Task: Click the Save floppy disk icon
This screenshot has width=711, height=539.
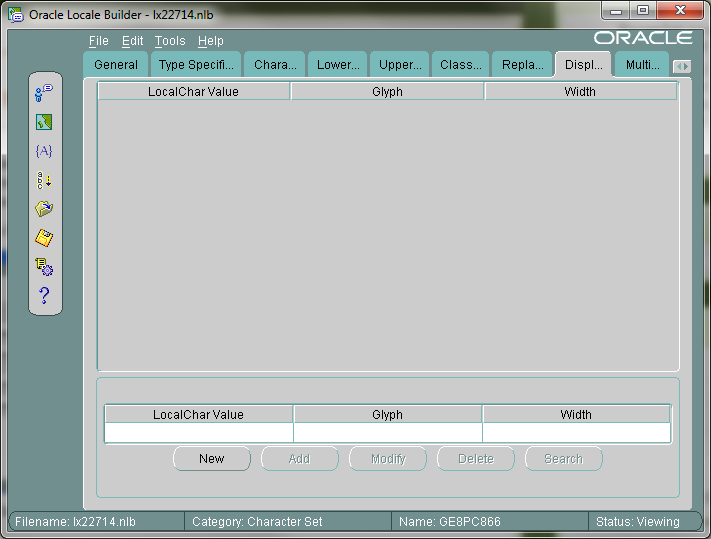Action: (44, 238)
